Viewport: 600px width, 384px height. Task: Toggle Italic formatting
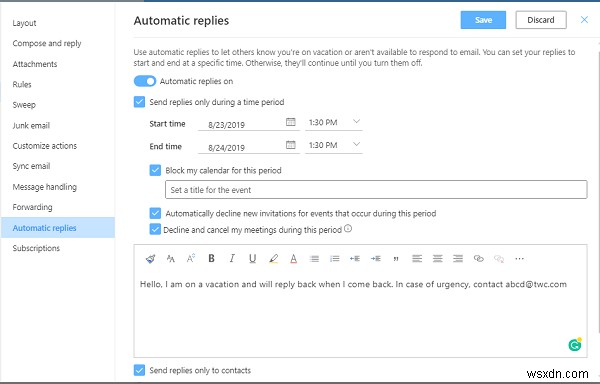pyautogui.click(x=232, y=259)
